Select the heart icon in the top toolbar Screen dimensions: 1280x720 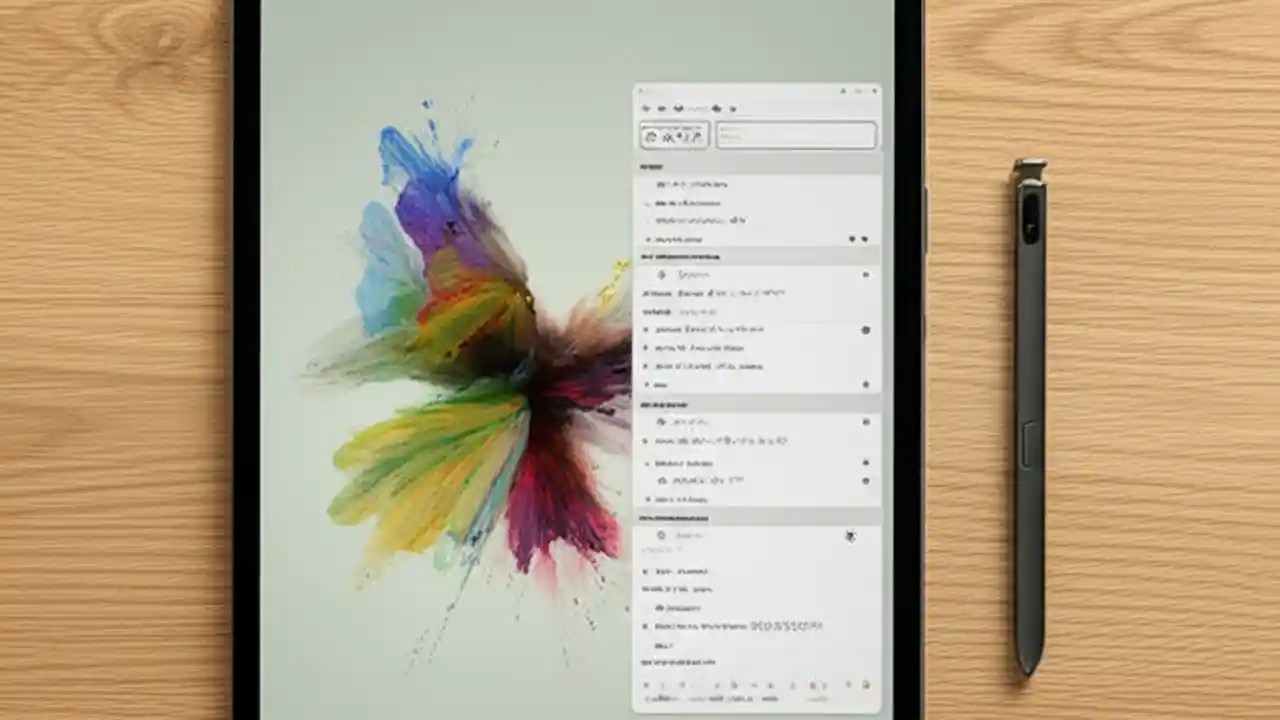pyautogui.click(x=678, y=108)
